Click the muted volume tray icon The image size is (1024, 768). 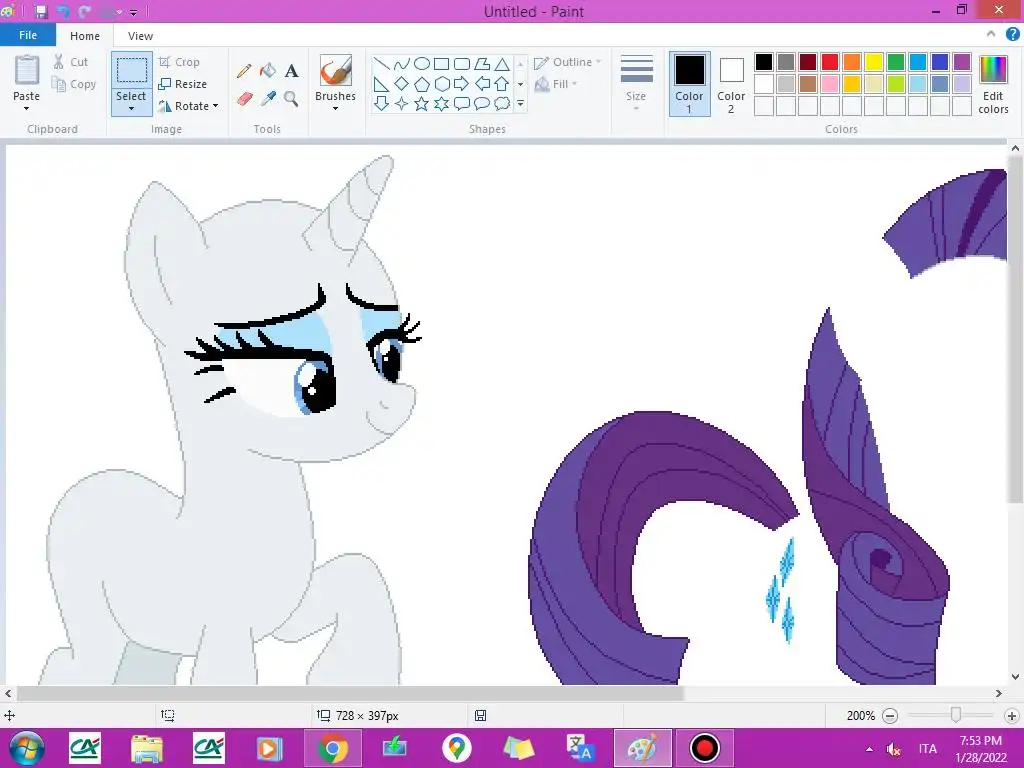click(x=894, y=749)
